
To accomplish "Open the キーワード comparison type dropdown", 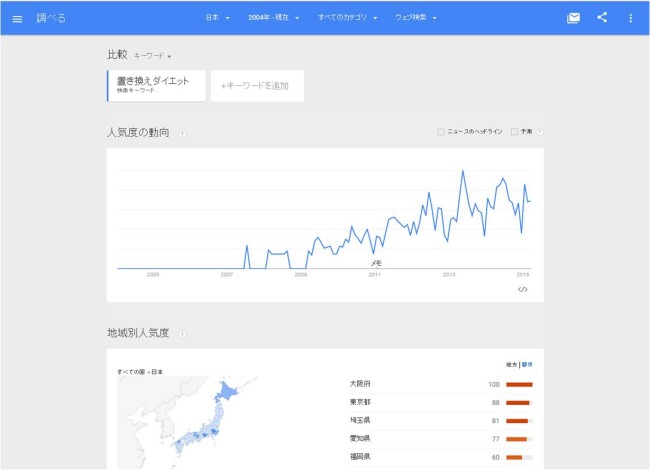I will click(x=153, y=56).
